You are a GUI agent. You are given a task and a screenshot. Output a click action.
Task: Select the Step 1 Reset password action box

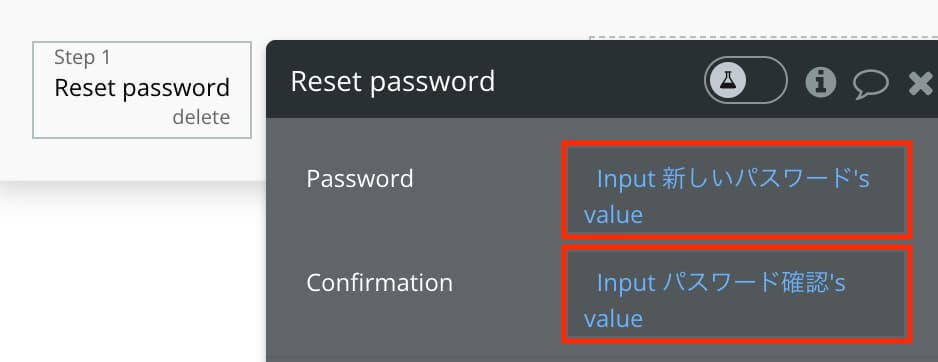click(142, 90)
